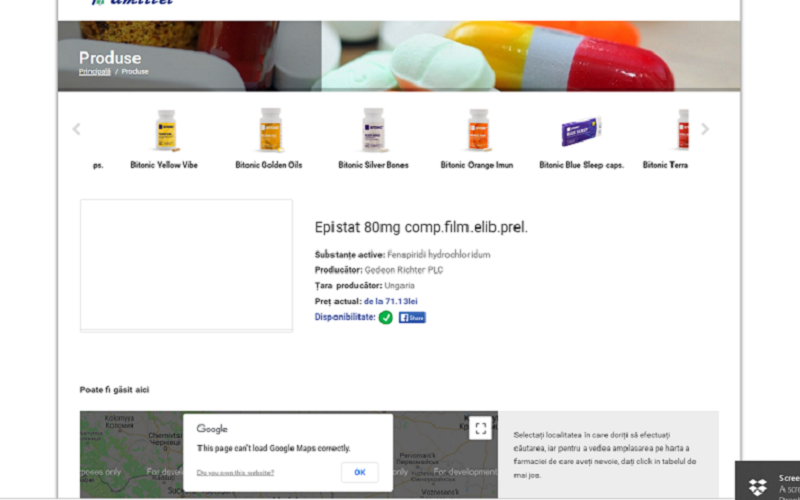Click the Facebook Share button

[412, 317]
